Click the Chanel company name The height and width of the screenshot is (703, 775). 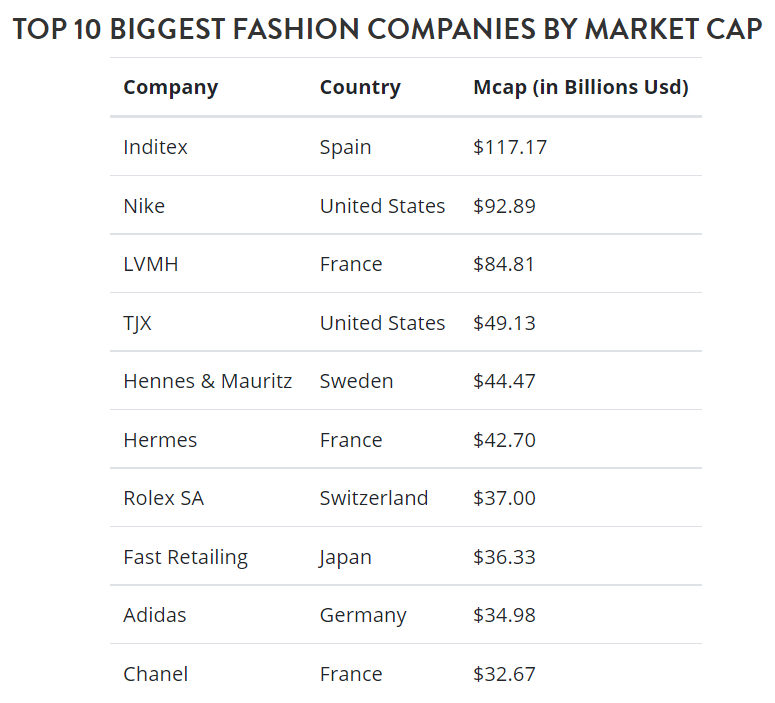pos(155,674)
